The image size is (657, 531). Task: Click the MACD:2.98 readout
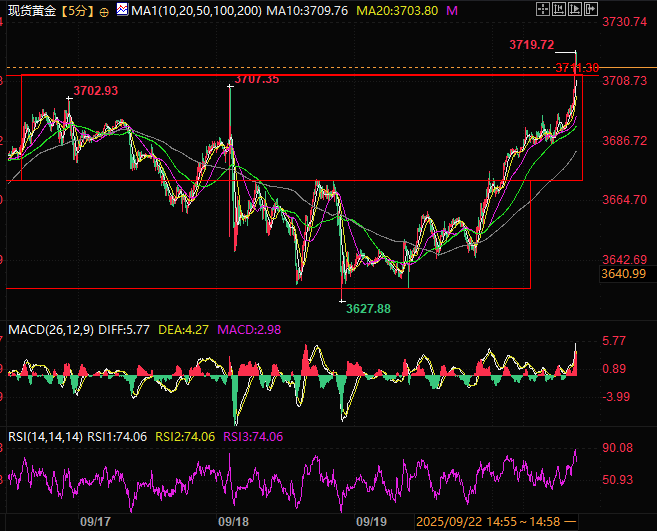[x=249, y=330]
